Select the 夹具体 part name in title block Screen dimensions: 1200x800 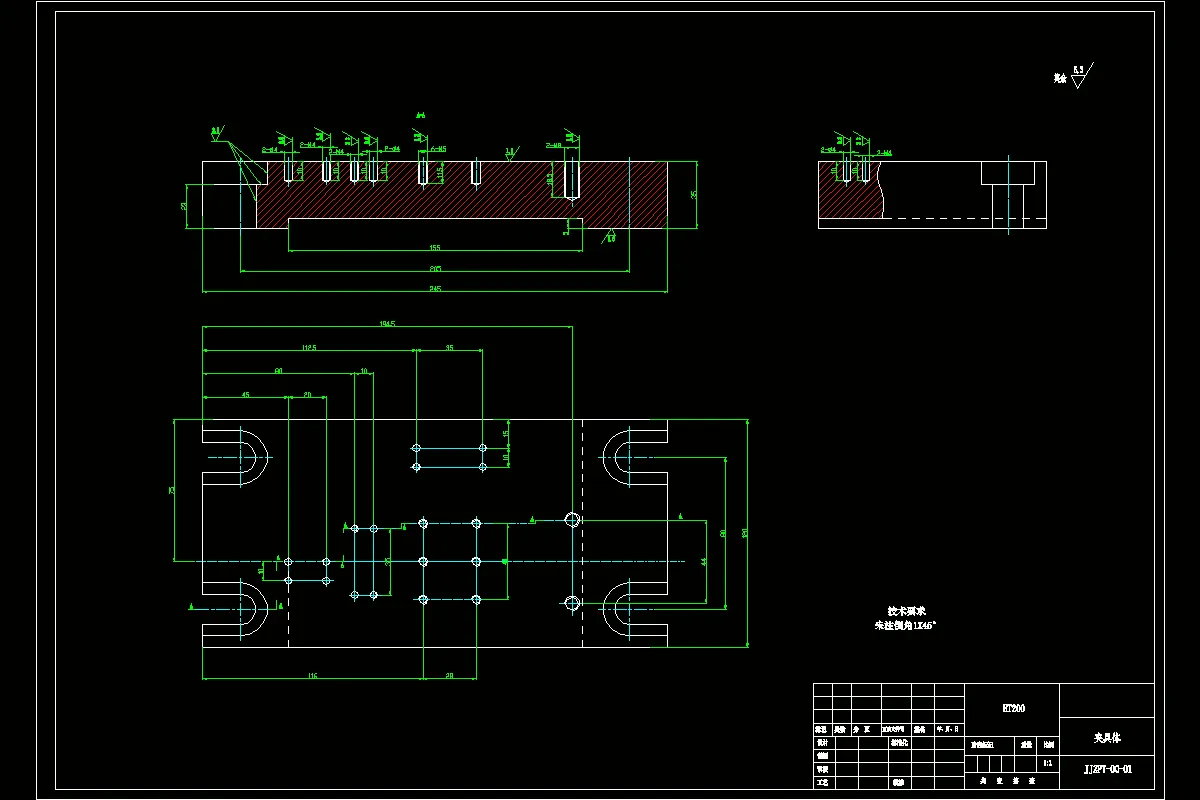pos(1106,738)
